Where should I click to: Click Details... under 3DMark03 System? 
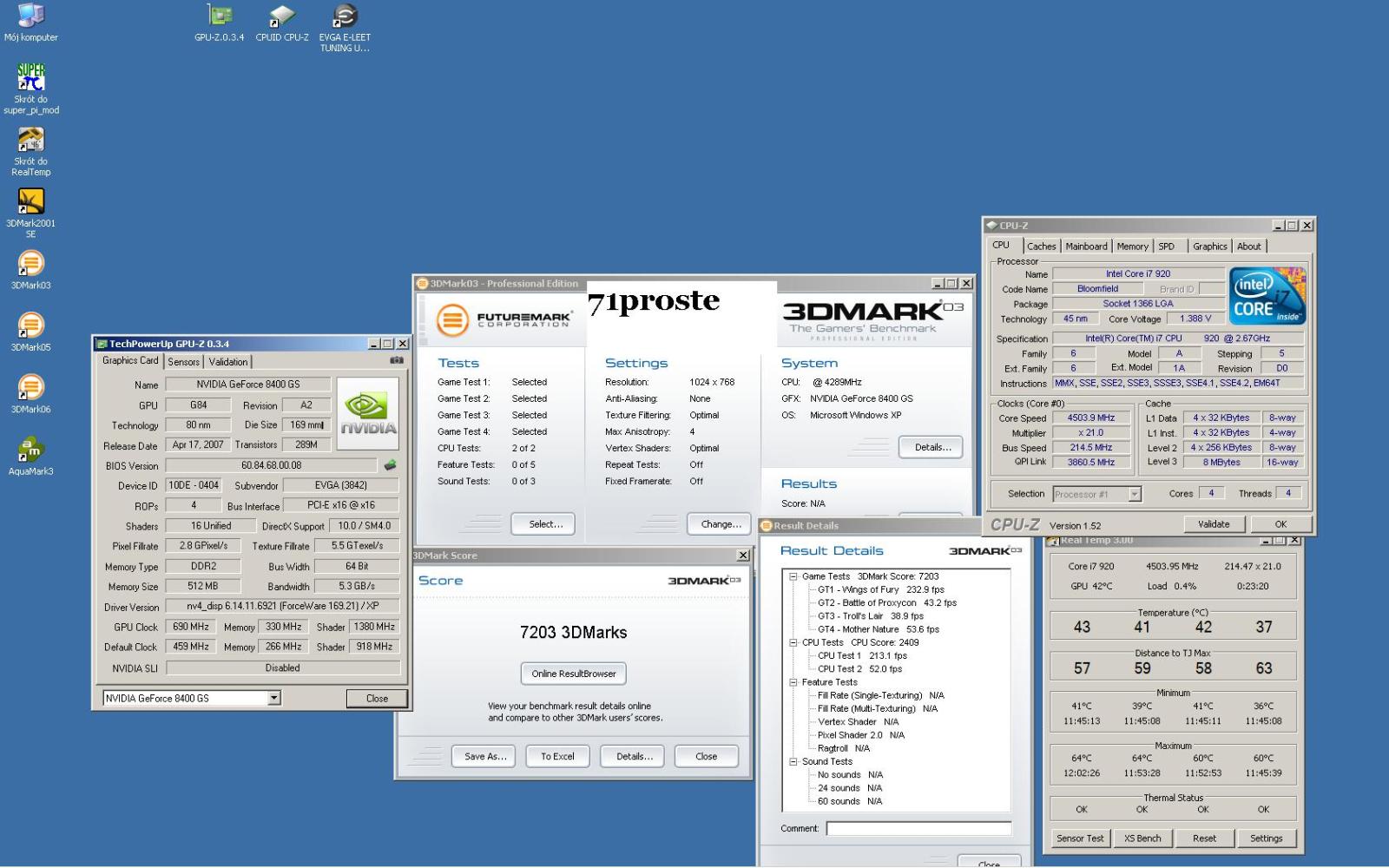point(932,447)
